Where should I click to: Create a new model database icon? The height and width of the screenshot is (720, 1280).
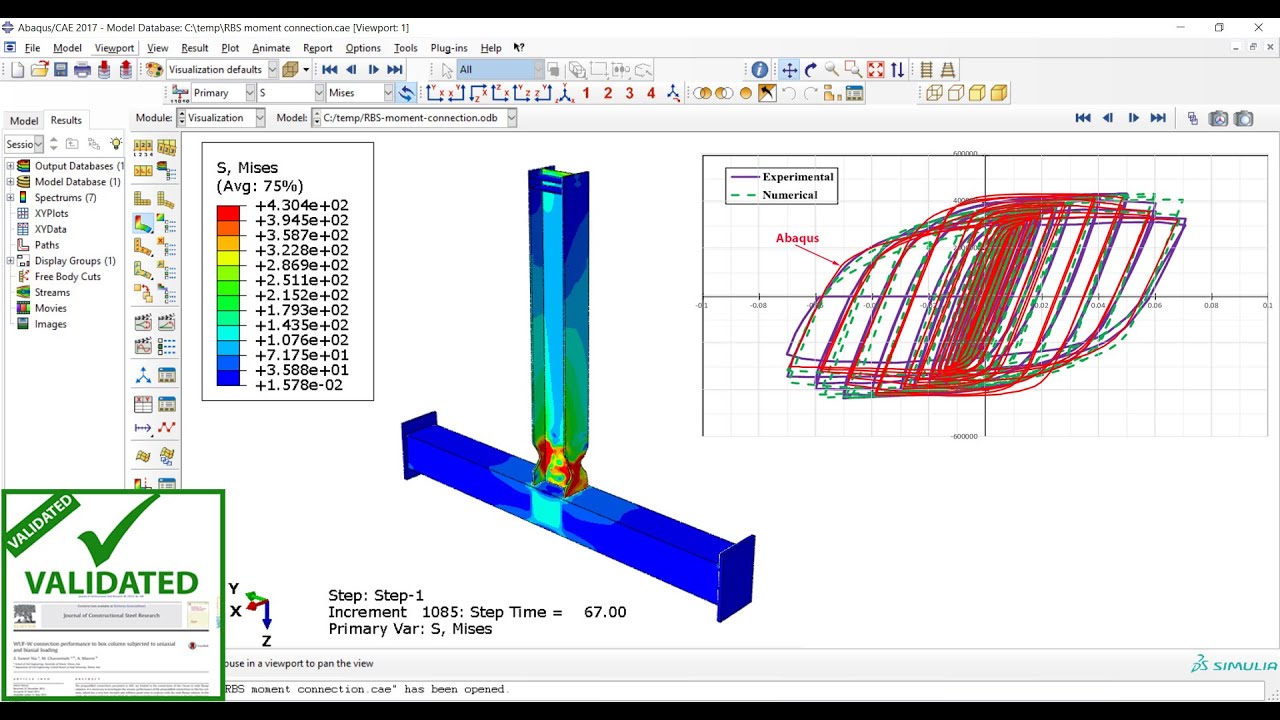(x=17, y=69)
